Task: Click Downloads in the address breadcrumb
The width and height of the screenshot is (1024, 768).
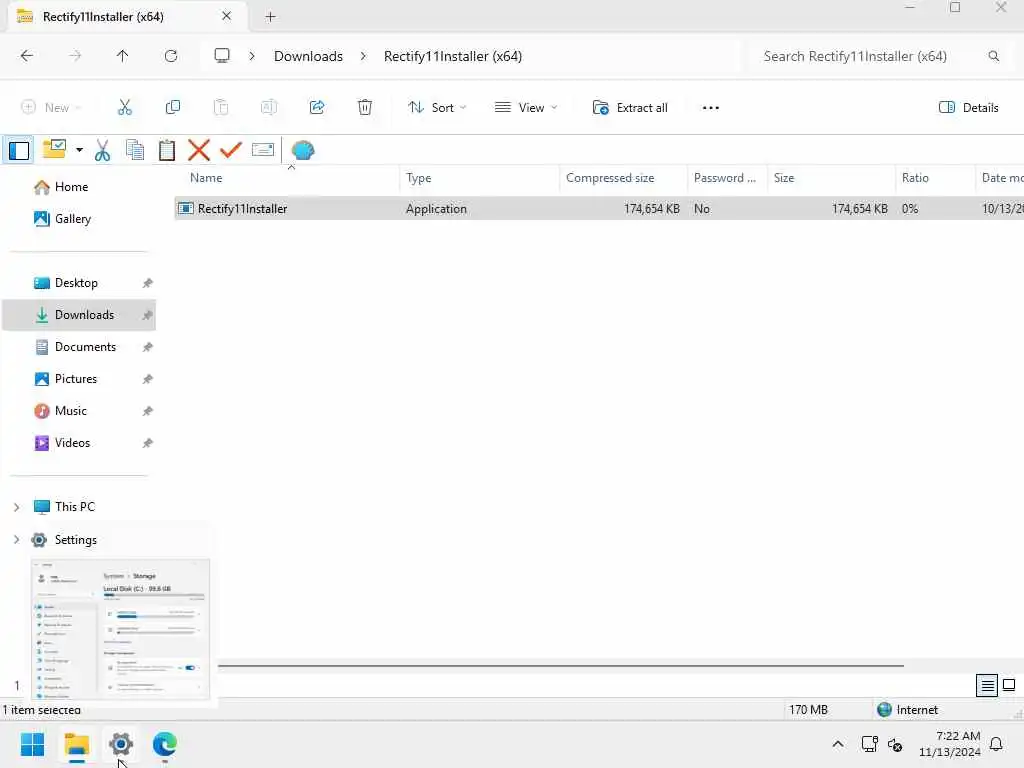Action: [308, 56]
